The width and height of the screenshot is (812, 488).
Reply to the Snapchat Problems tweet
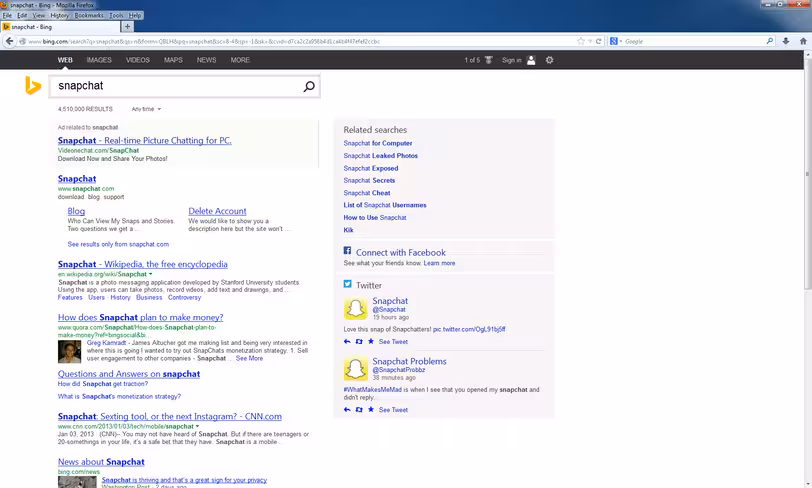[x=347, y=410]
